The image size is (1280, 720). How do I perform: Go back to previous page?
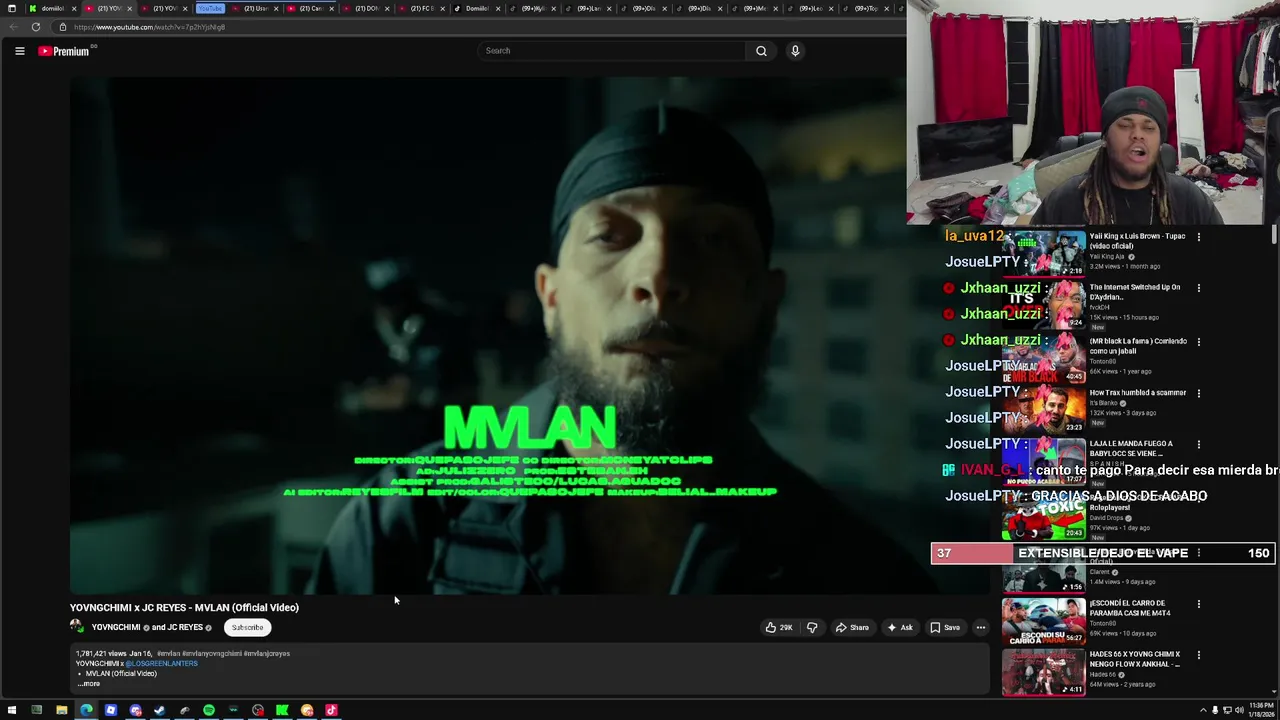[x=12, y=27]
